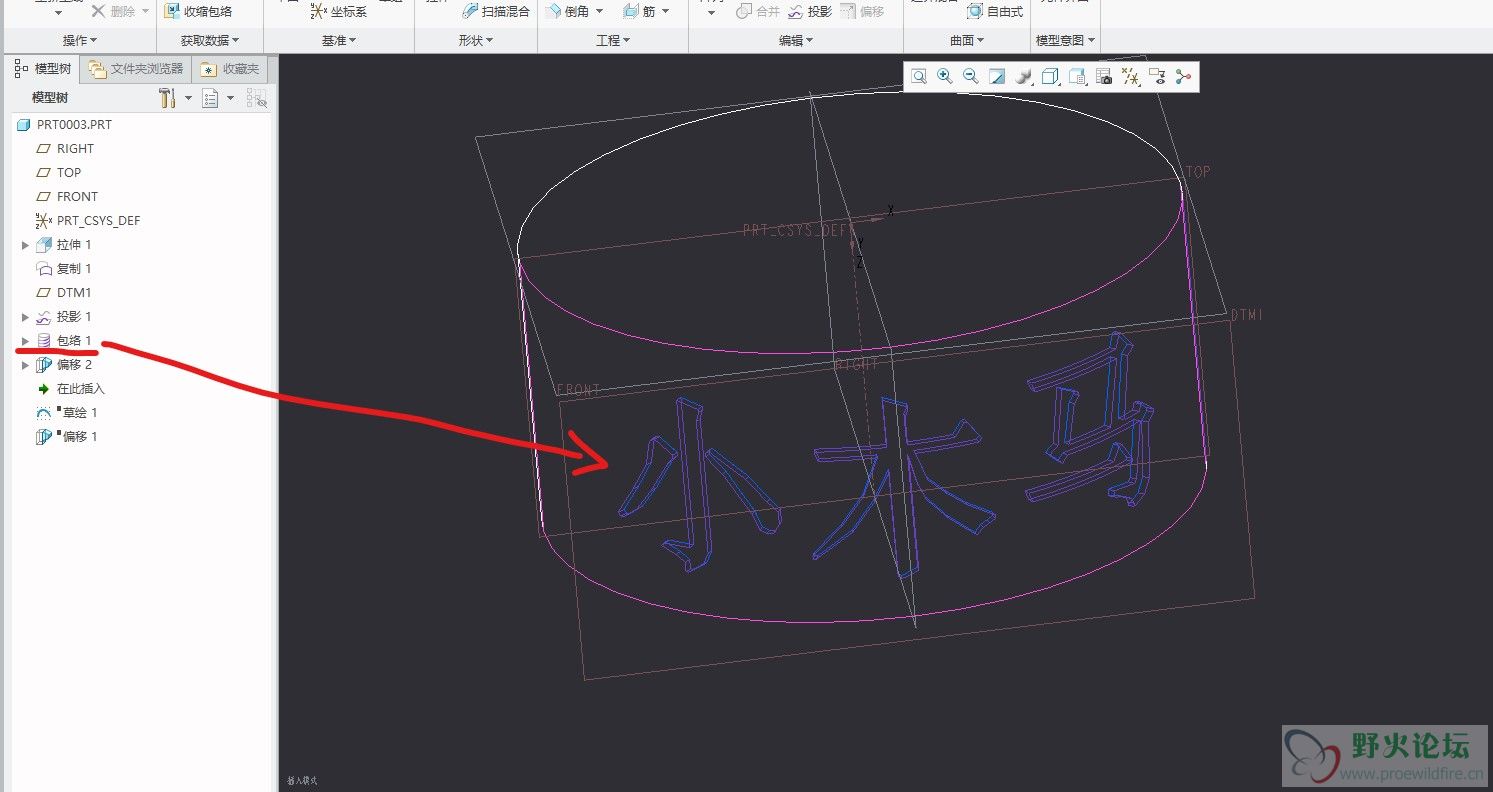Switch to the Model Tree (模型树) tab
This screenshot has height=792, width=1493.
(x=42, y=69)
